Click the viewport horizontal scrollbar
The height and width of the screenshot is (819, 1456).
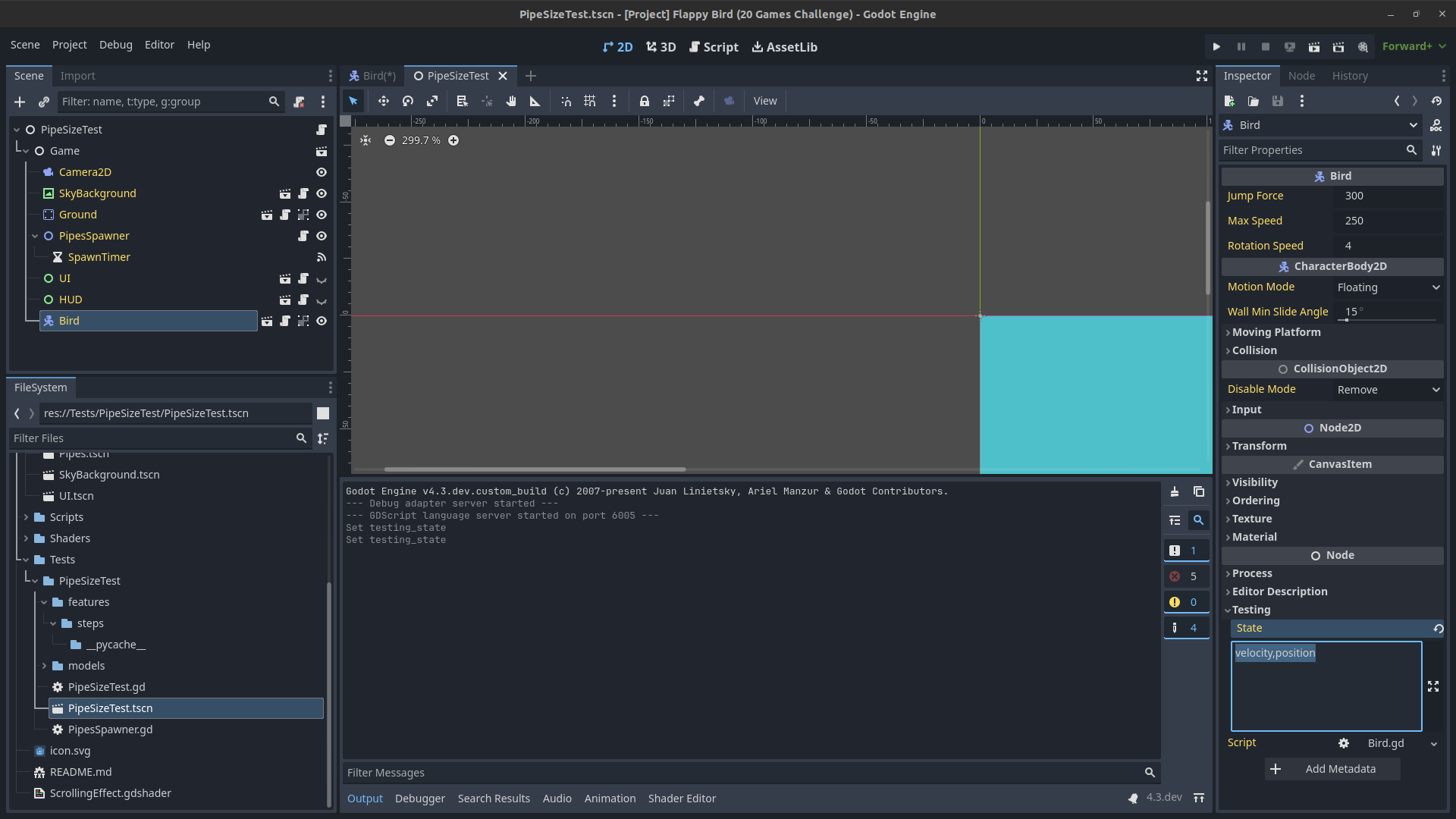(535, 469)
